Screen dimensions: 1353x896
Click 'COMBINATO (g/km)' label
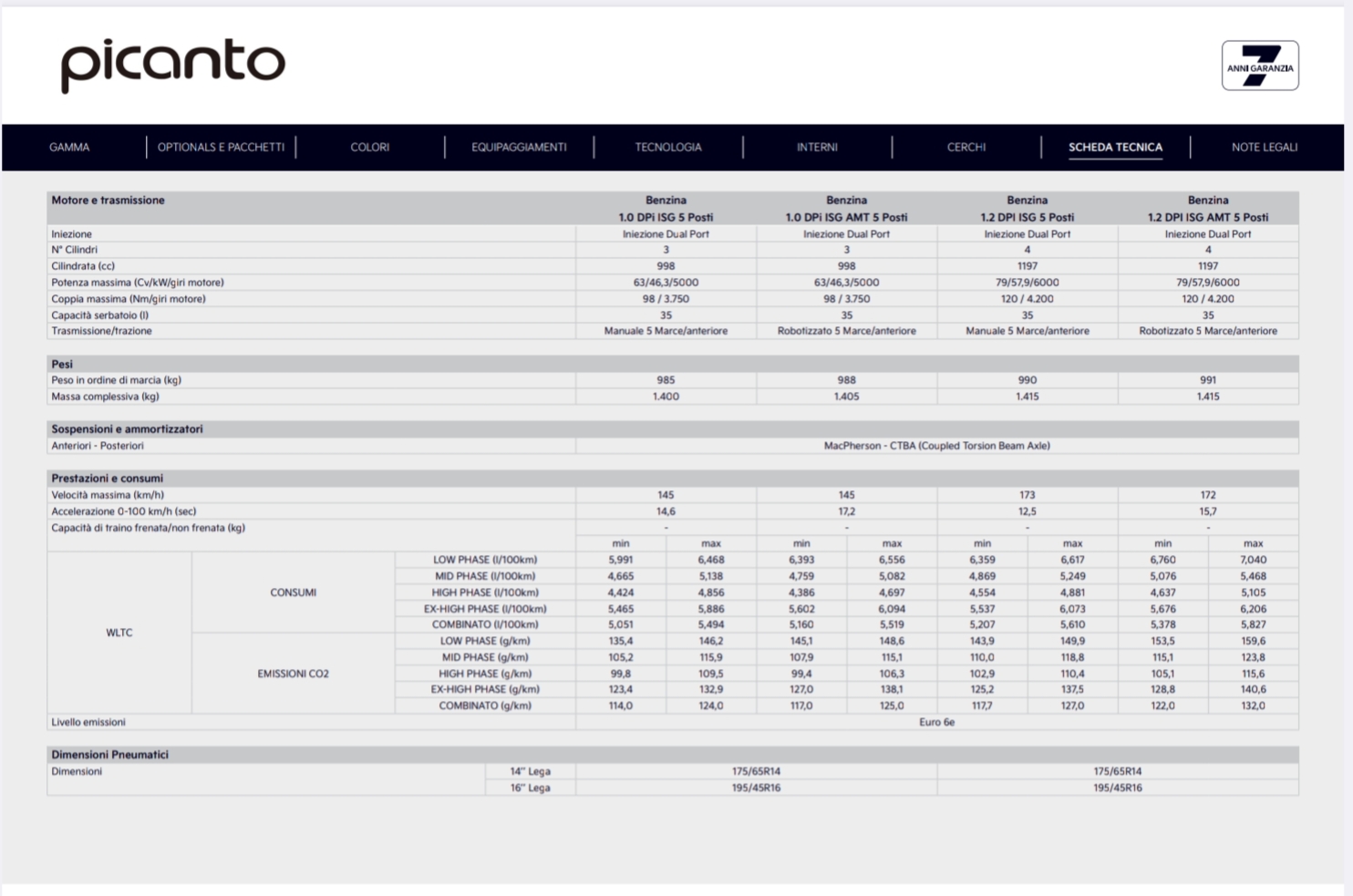point(485,705)
